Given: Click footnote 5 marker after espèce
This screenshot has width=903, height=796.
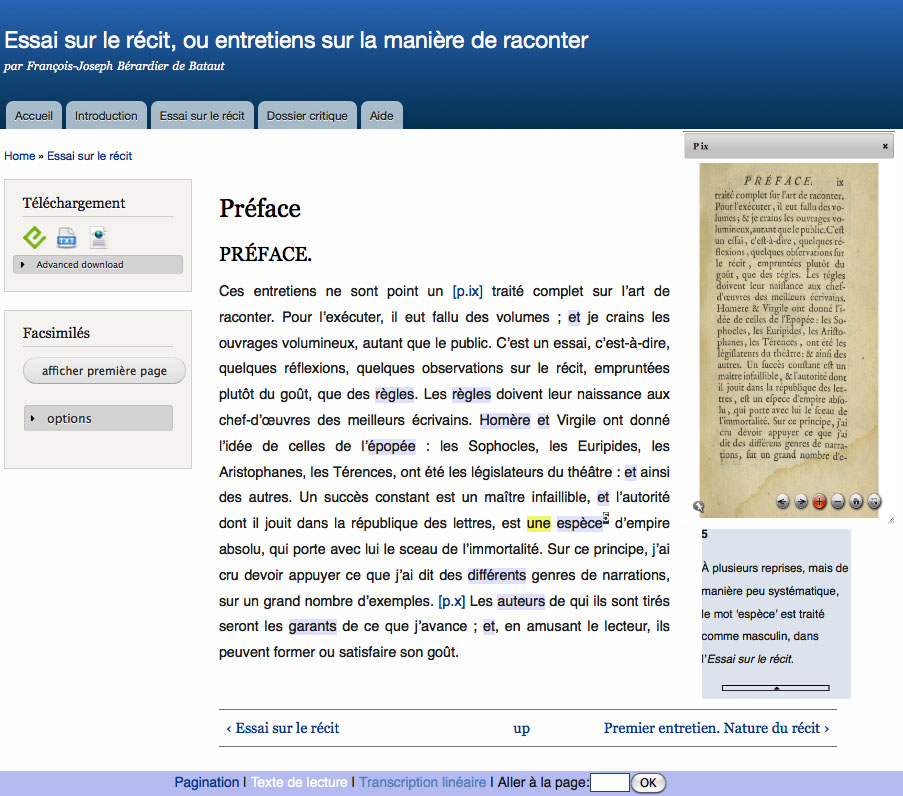Looking at the screenshot, I should point(606,517).
